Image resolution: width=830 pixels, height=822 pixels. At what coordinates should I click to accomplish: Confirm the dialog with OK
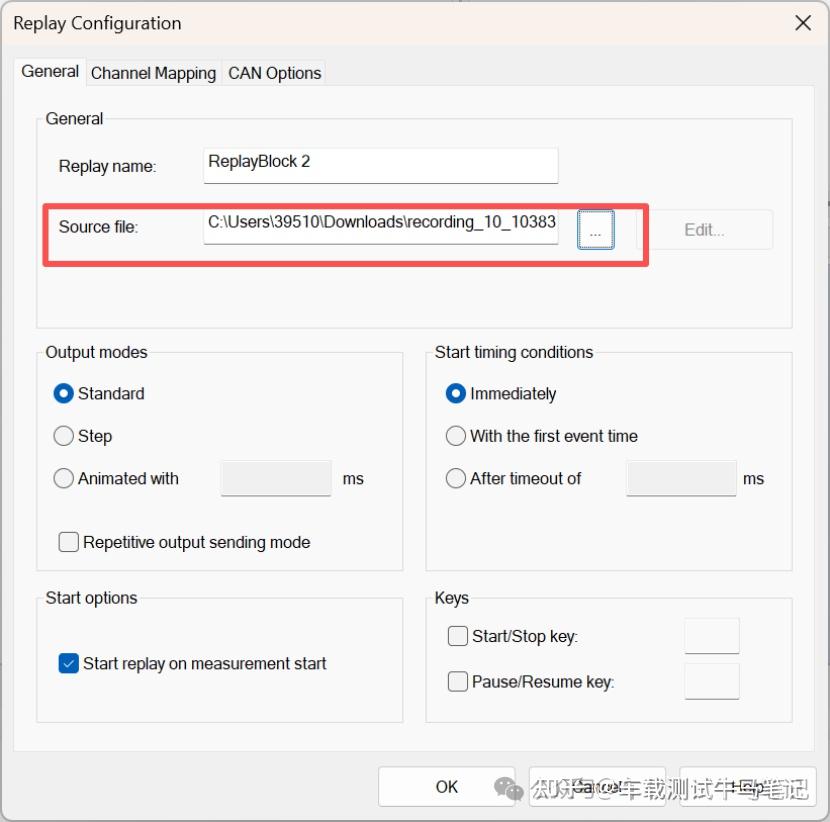[447, 787]
